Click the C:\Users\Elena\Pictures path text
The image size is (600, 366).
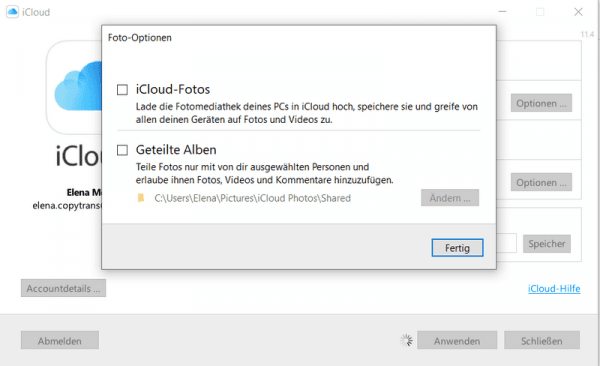coord(253,198)
